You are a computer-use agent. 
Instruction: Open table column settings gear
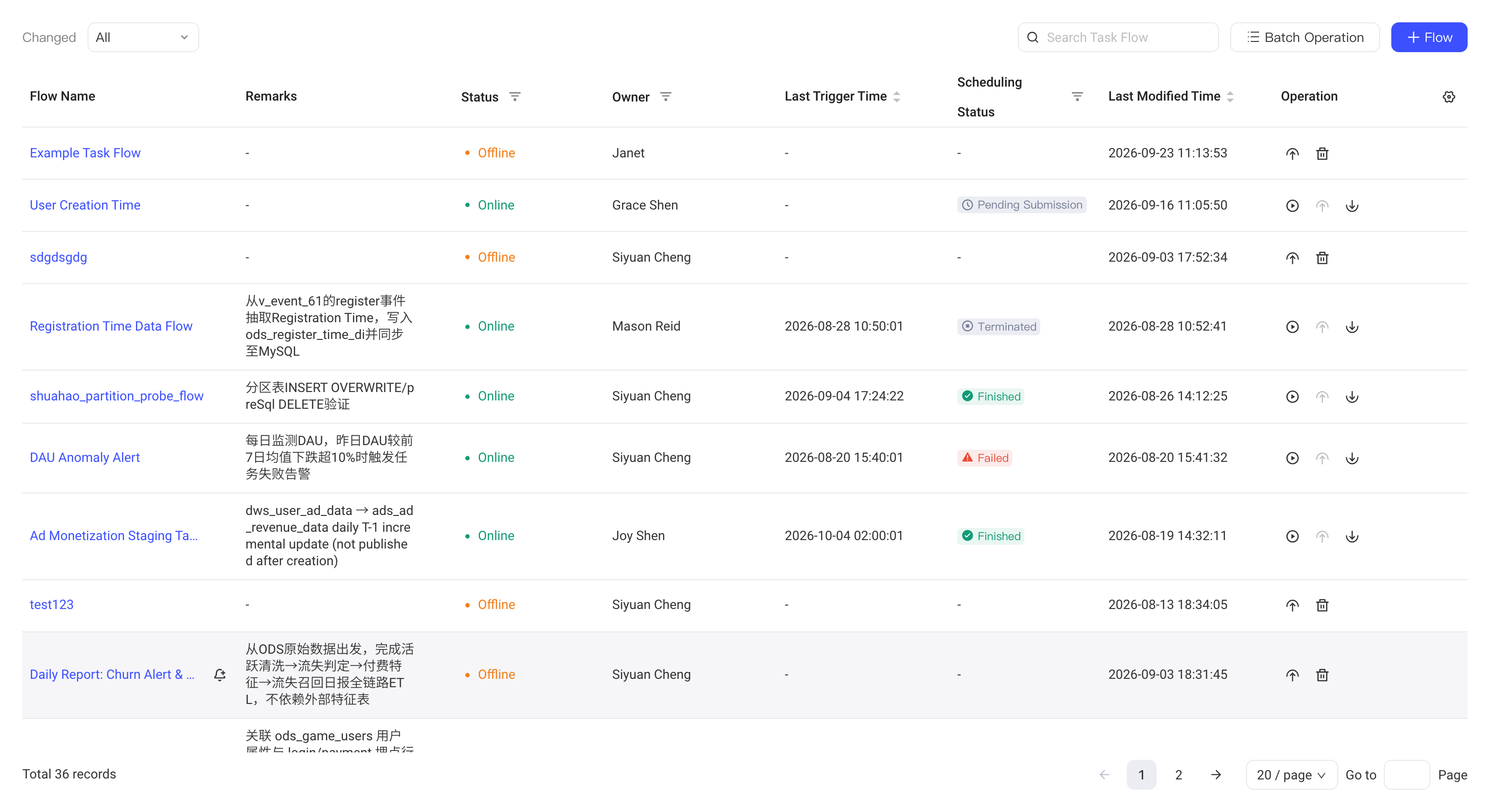click(1449, 96)
